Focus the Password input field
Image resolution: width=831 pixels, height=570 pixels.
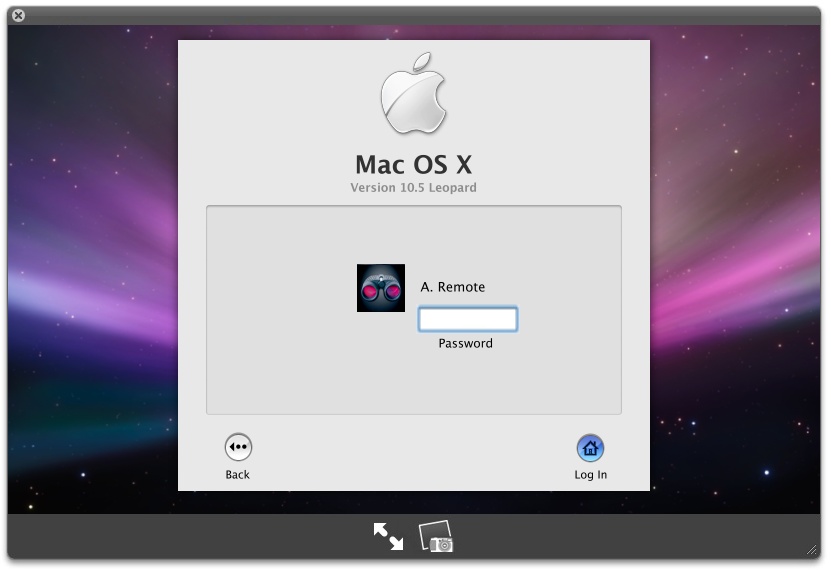[467, 319]
